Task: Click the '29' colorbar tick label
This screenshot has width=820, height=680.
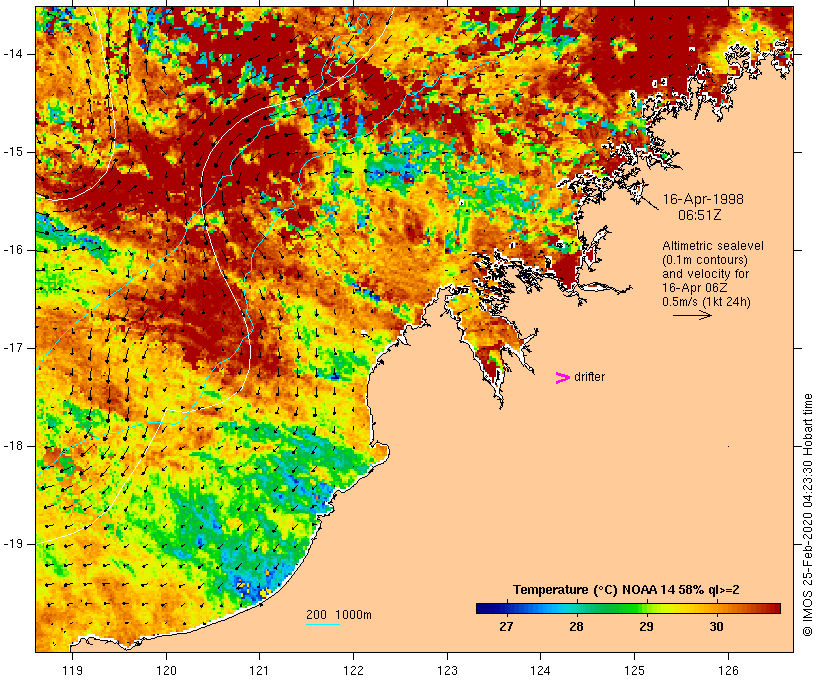Action: (x=646, y=627)
